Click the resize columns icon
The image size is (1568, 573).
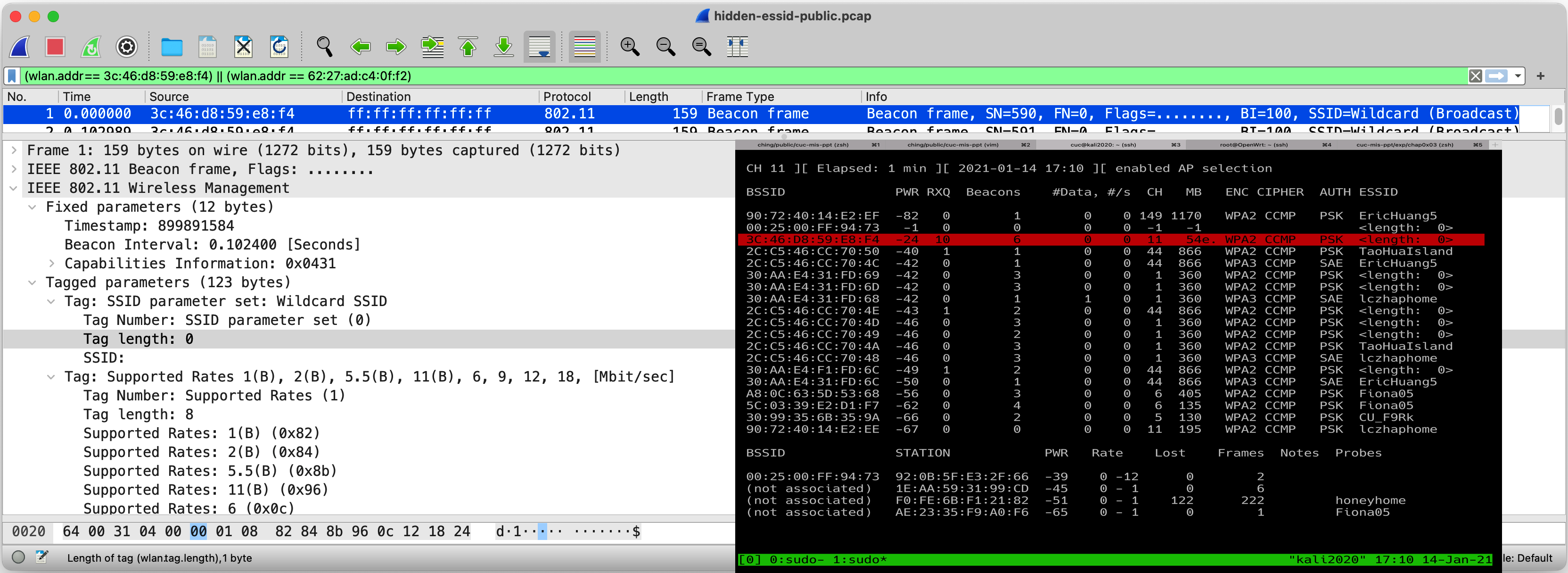(737, 47)
